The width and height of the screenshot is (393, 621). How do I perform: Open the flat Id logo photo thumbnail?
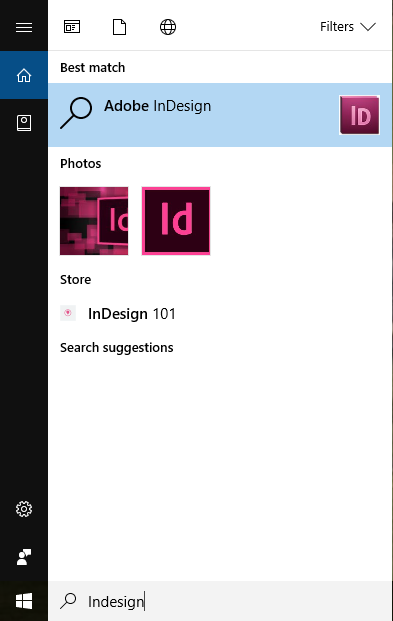[176, 221]
